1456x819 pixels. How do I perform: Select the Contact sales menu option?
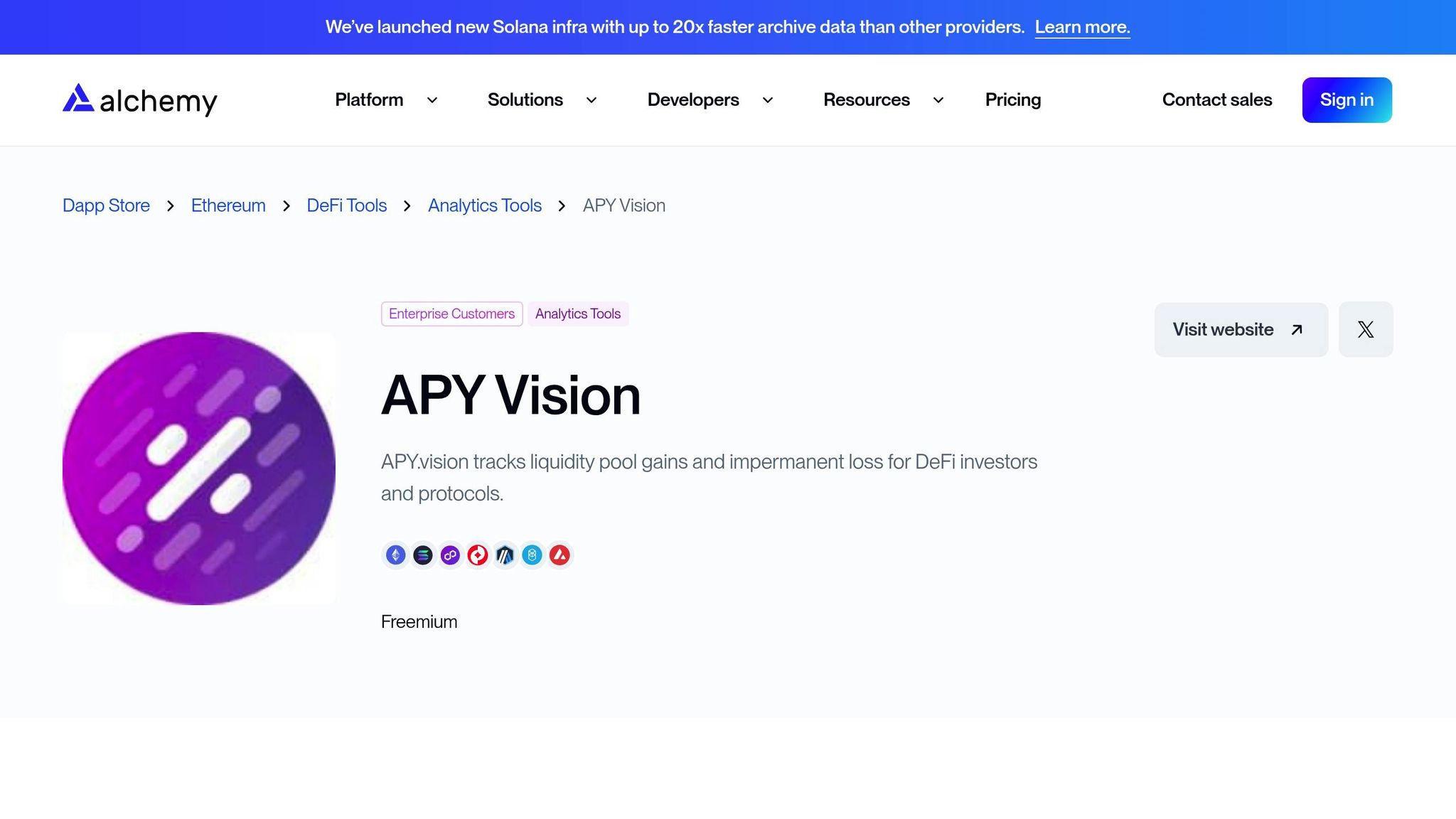pyautogui.click(x=1216, y=100)
